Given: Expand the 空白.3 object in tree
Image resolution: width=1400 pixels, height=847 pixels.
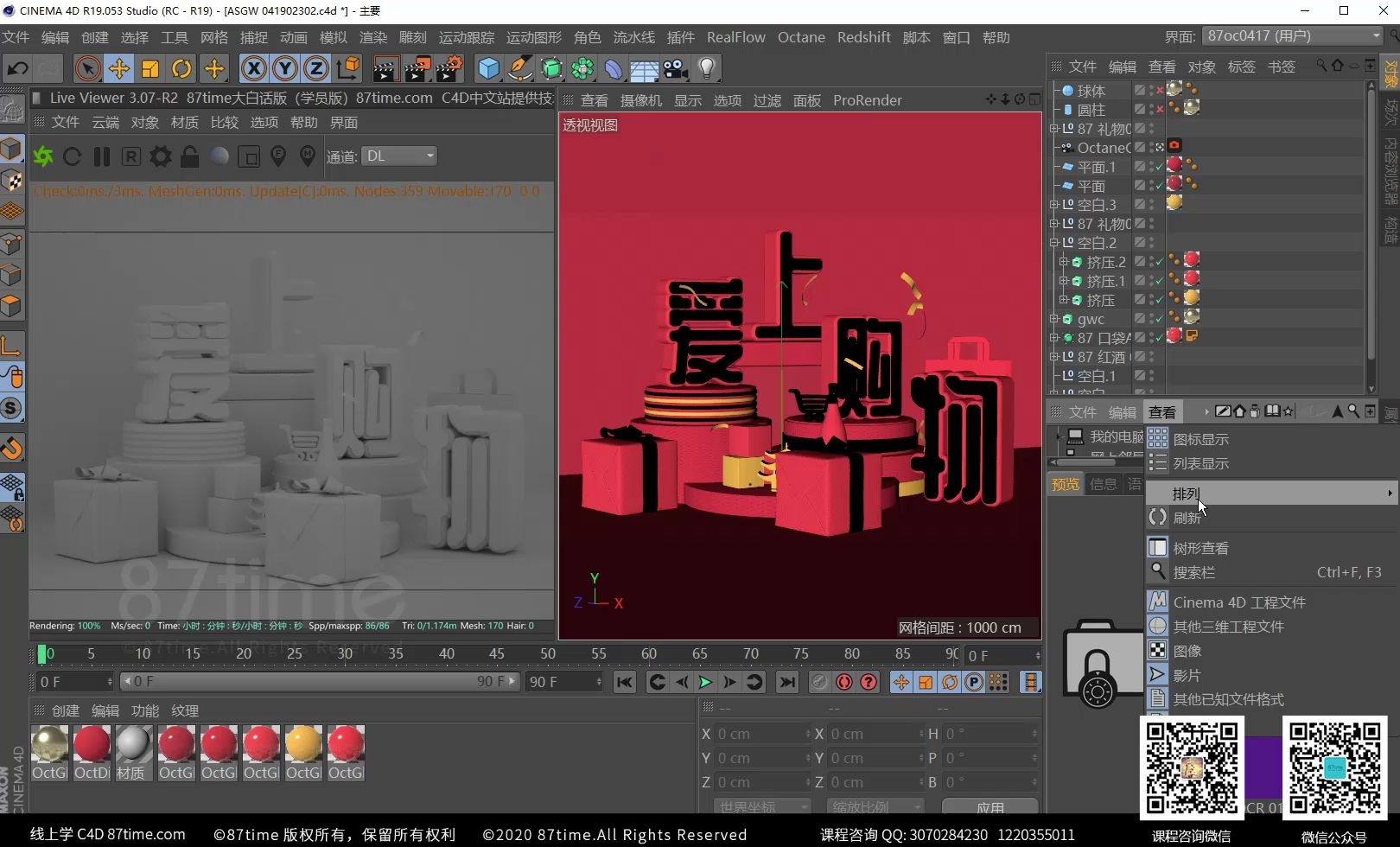Looking at the screenshot, I should pyautogui.click(x=1054, y=205).
